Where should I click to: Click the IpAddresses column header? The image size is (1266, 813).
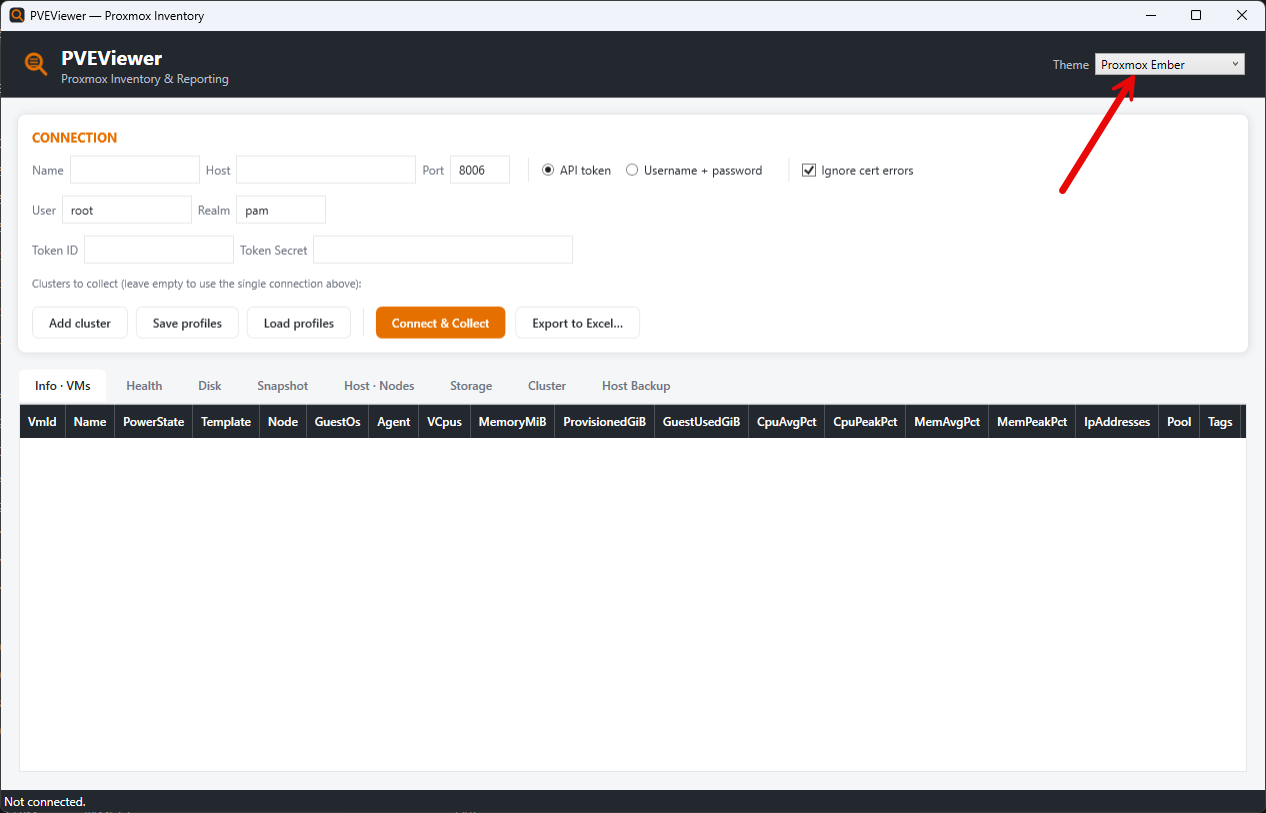(x=1118, y=422)
